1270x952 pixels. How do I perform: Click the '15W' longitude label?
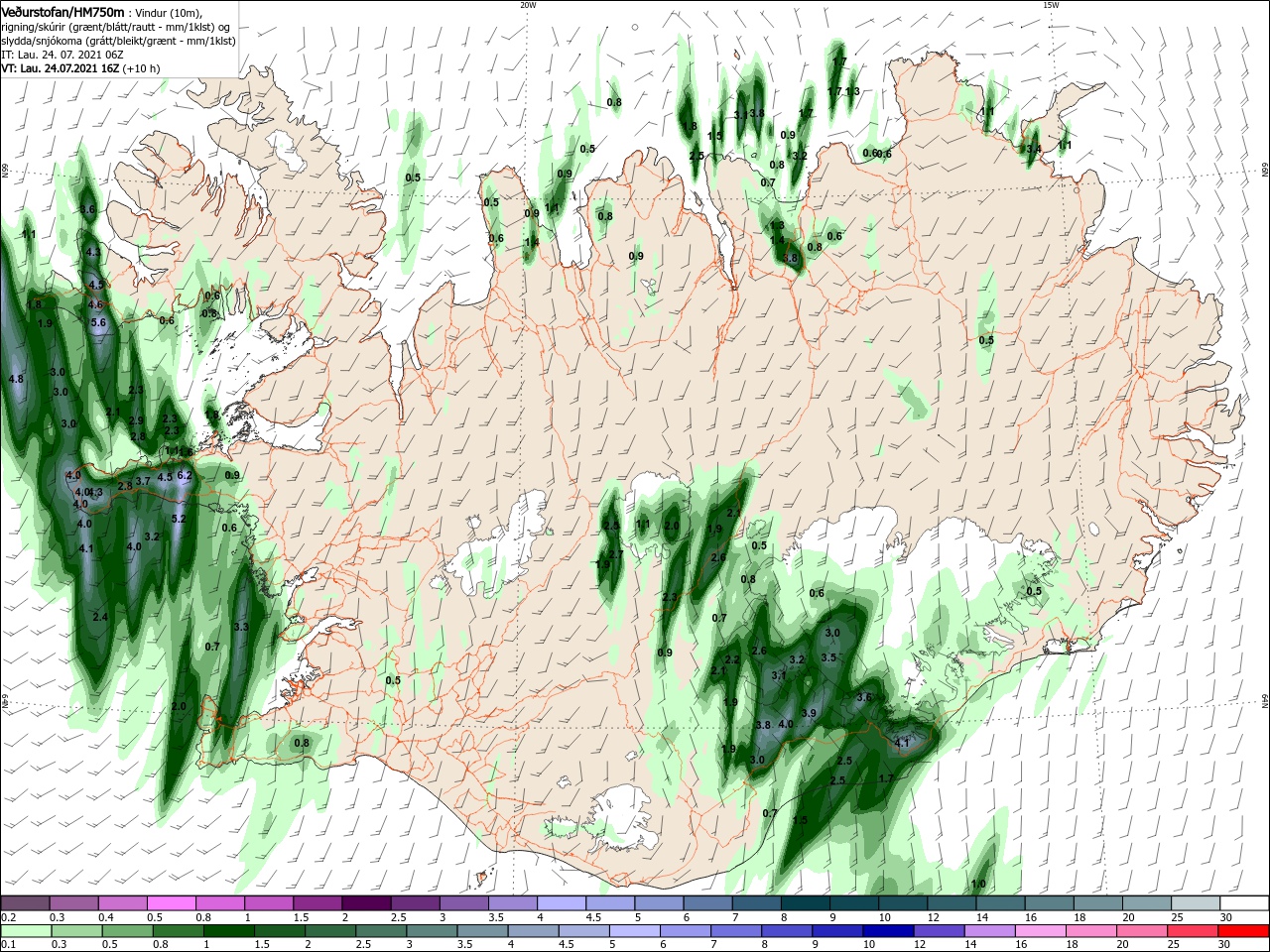tap(1051, 5)
